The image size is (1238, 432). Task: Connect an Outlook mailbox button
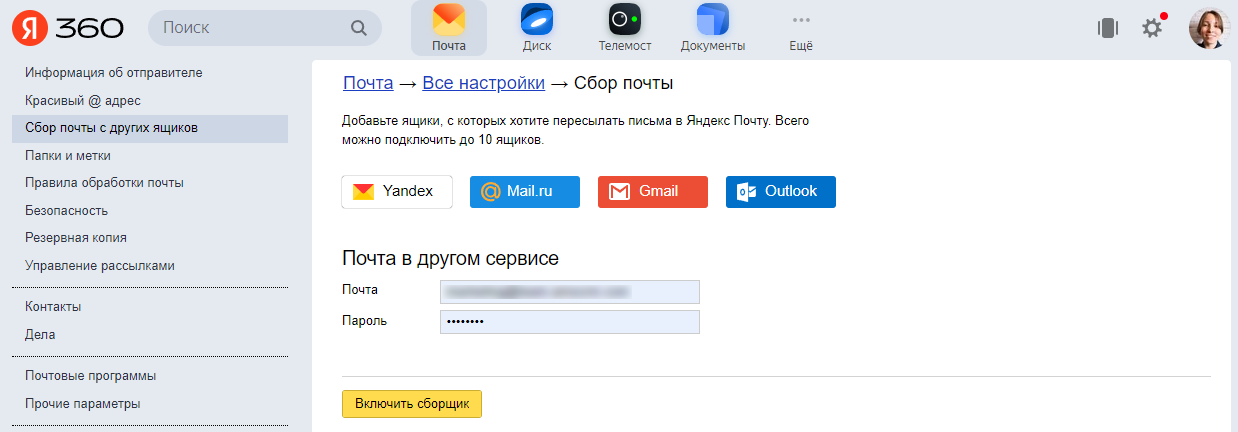[781, 192]
